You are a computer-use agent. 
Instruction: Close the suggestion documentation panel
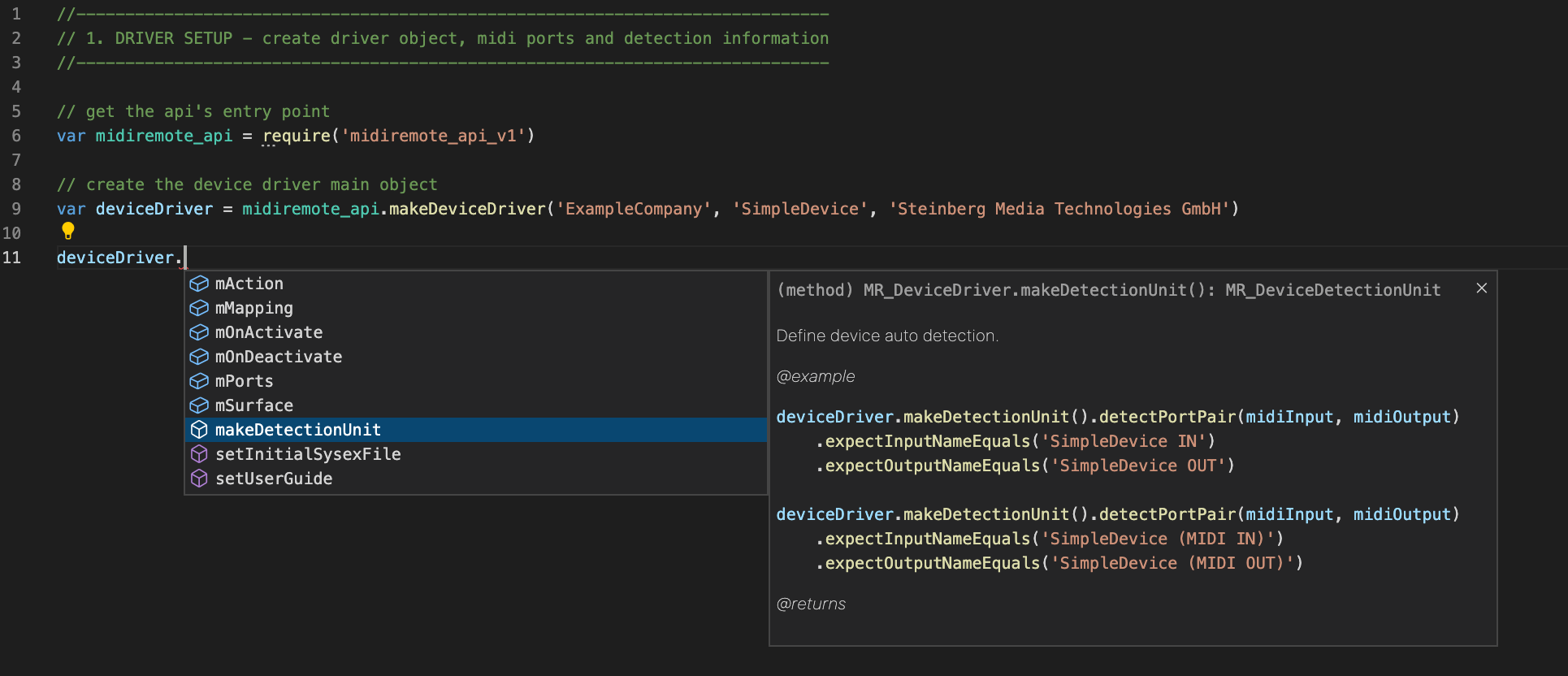tap(1482, 288)
